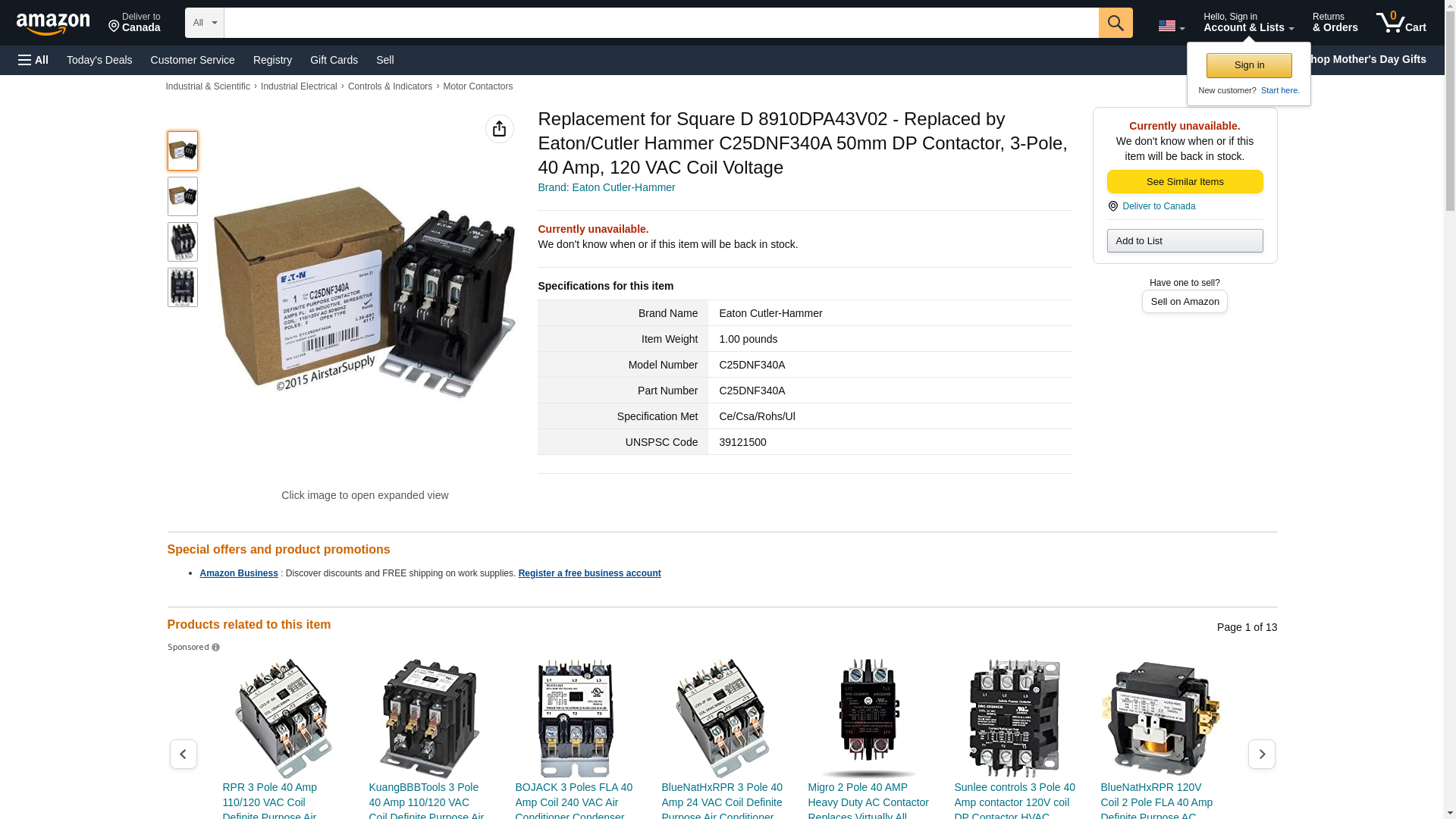Click the yellow Sign in button

pos(1249,65)
